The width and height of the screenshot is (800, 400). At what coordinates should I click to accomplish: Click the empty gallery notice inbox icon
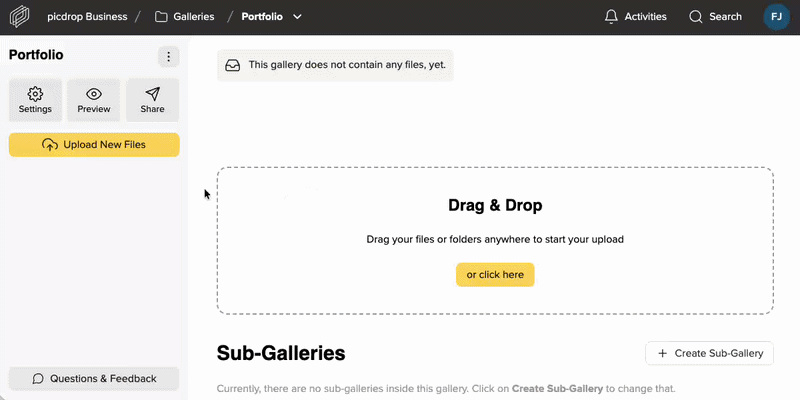tap(233, 66)
